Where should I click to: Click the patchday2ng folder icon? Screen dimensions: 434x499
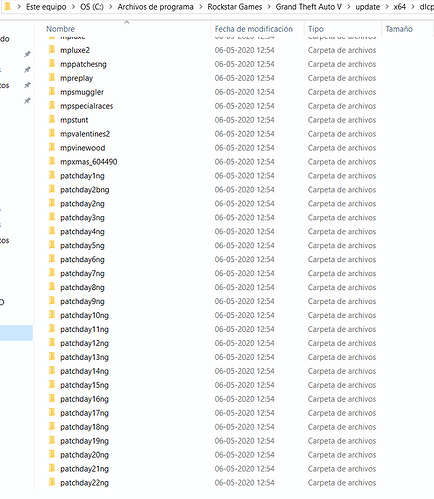click(52, 203)
